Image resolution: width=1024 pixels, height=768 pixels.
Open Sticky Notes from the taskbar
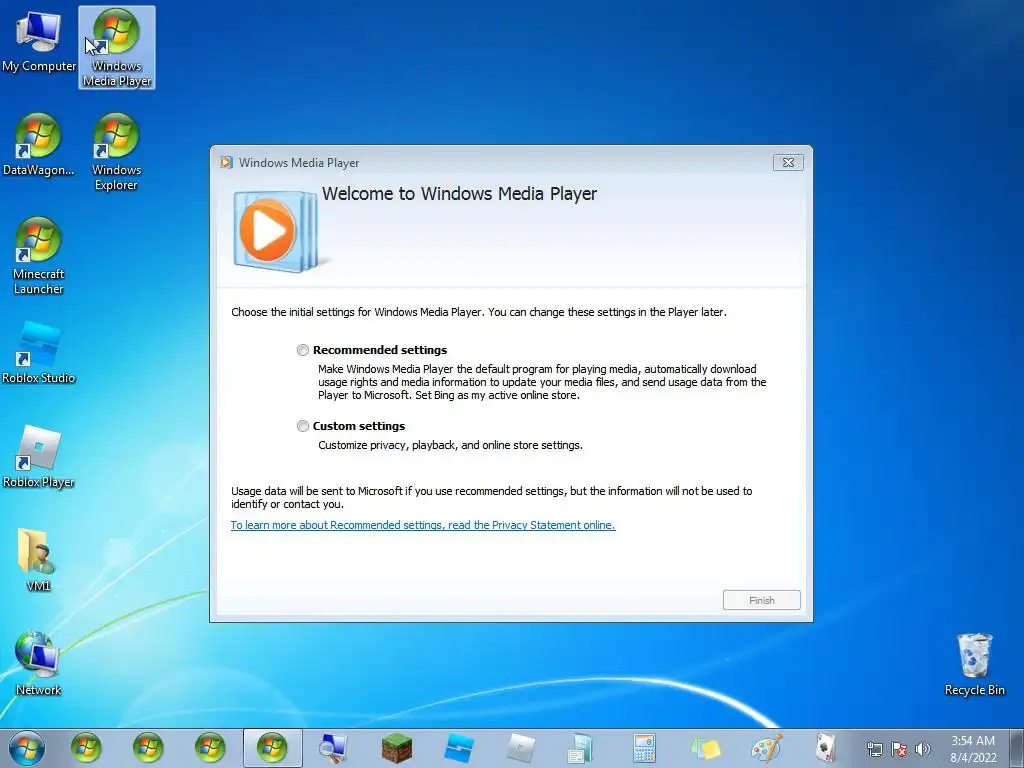[x=706, y=748]
